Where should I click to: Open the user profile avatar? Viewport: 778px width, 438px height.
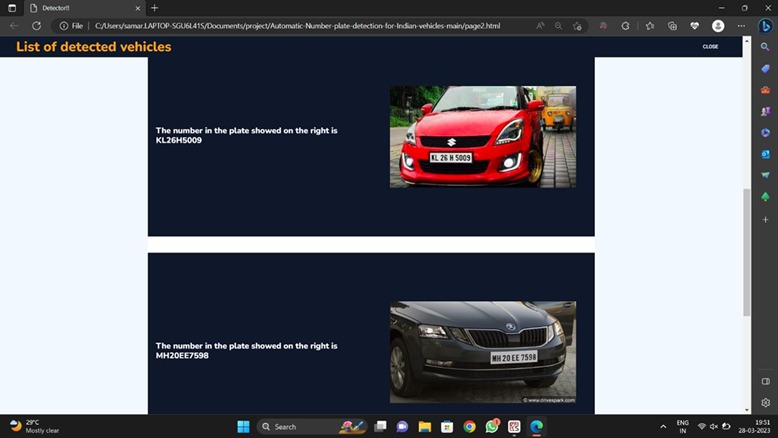[718, 26]
